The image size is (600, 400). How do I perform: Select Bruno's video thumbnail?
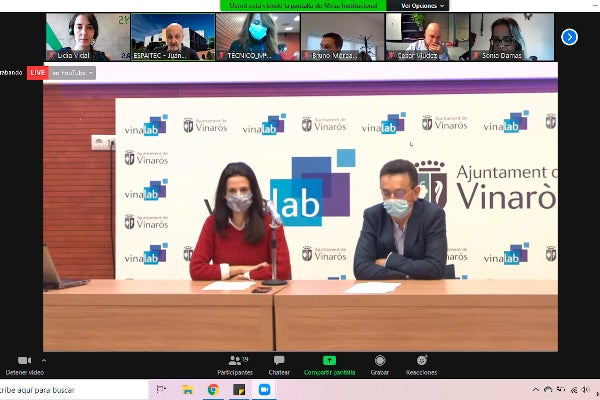342,37
